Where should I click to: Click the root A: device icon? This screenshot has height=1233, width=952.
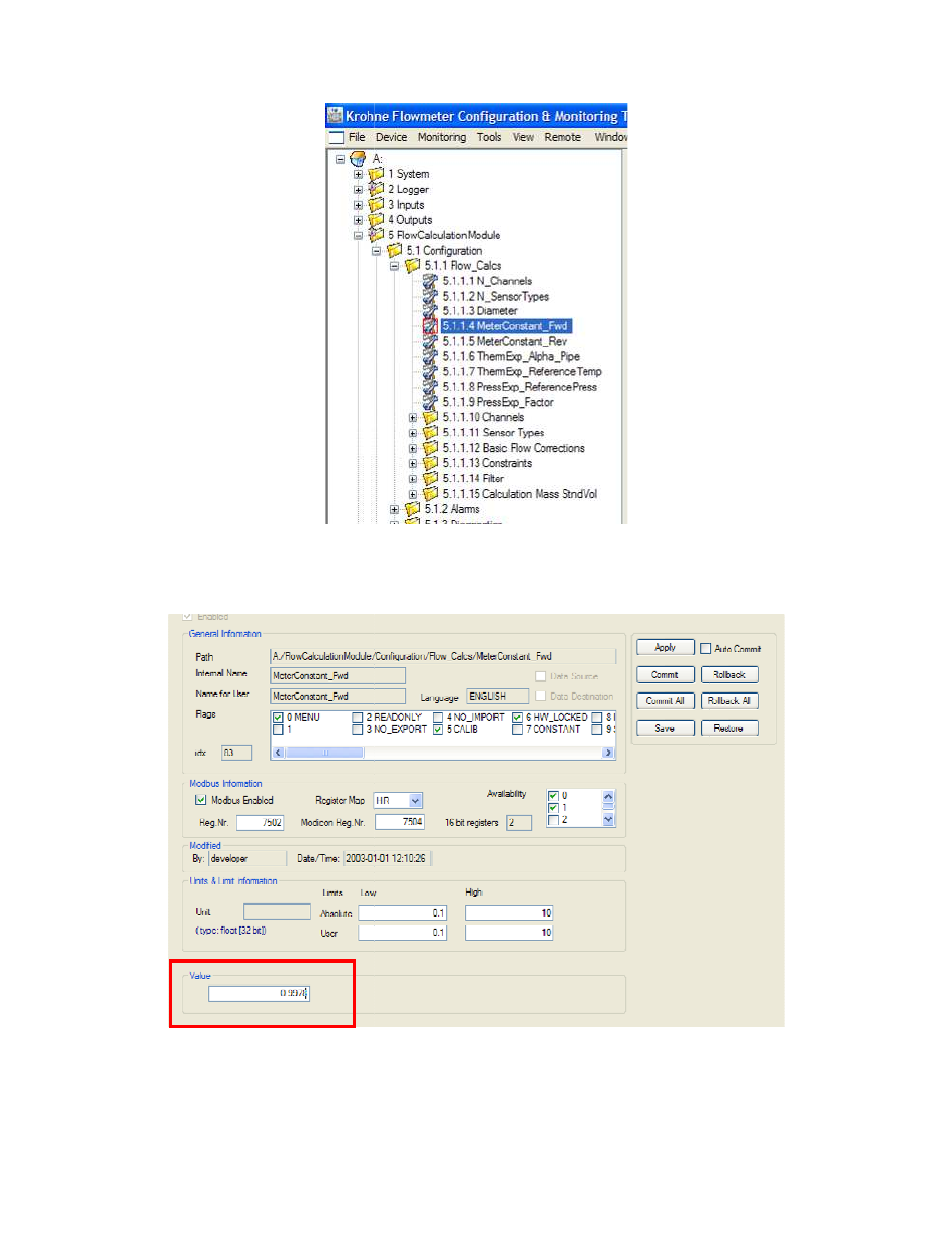pyautogui.click(x=358, y=158)
